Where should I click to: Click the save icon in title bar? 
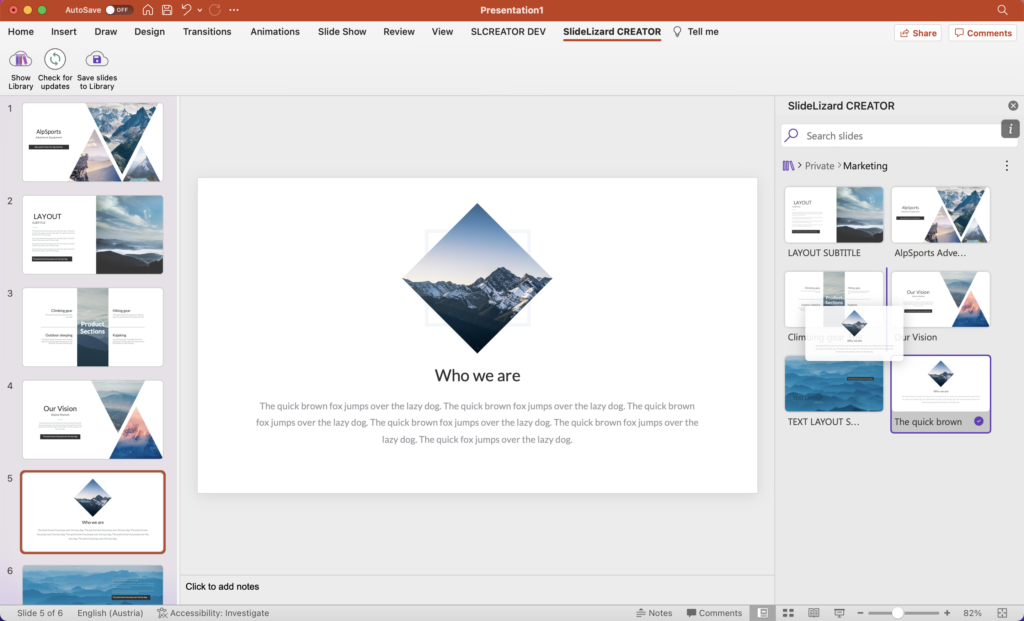point(167,10)
